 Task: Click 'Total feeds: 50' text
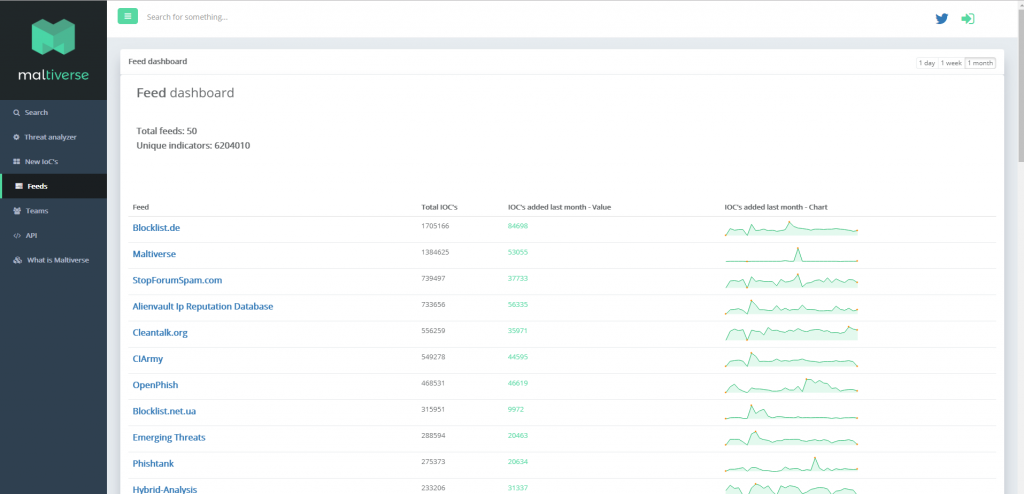(x=167, y=131)
